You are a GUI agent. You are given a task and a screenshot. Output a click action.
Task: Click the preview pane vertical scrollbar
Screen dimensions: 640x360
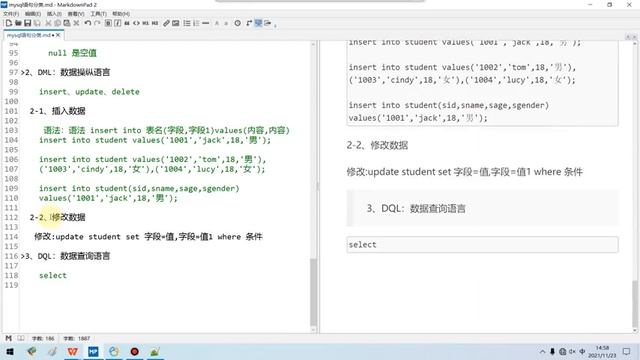[635, 304]
